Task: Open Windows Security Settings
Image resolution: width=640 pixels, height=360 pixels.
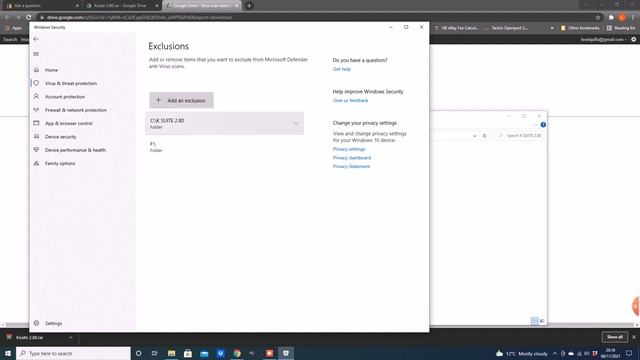Action: click(x=53, y=323)
